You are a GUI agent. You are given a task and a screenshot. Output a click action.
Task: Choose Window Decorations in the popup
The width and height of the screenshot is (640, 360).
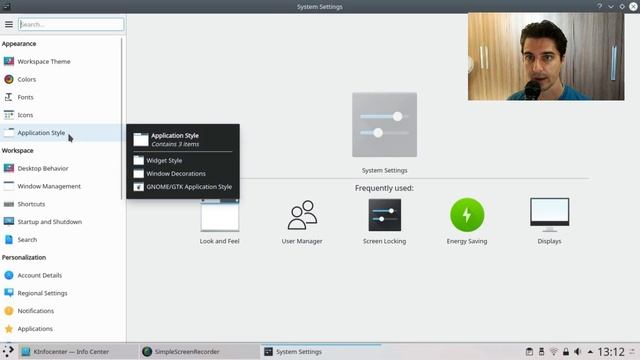182,173
